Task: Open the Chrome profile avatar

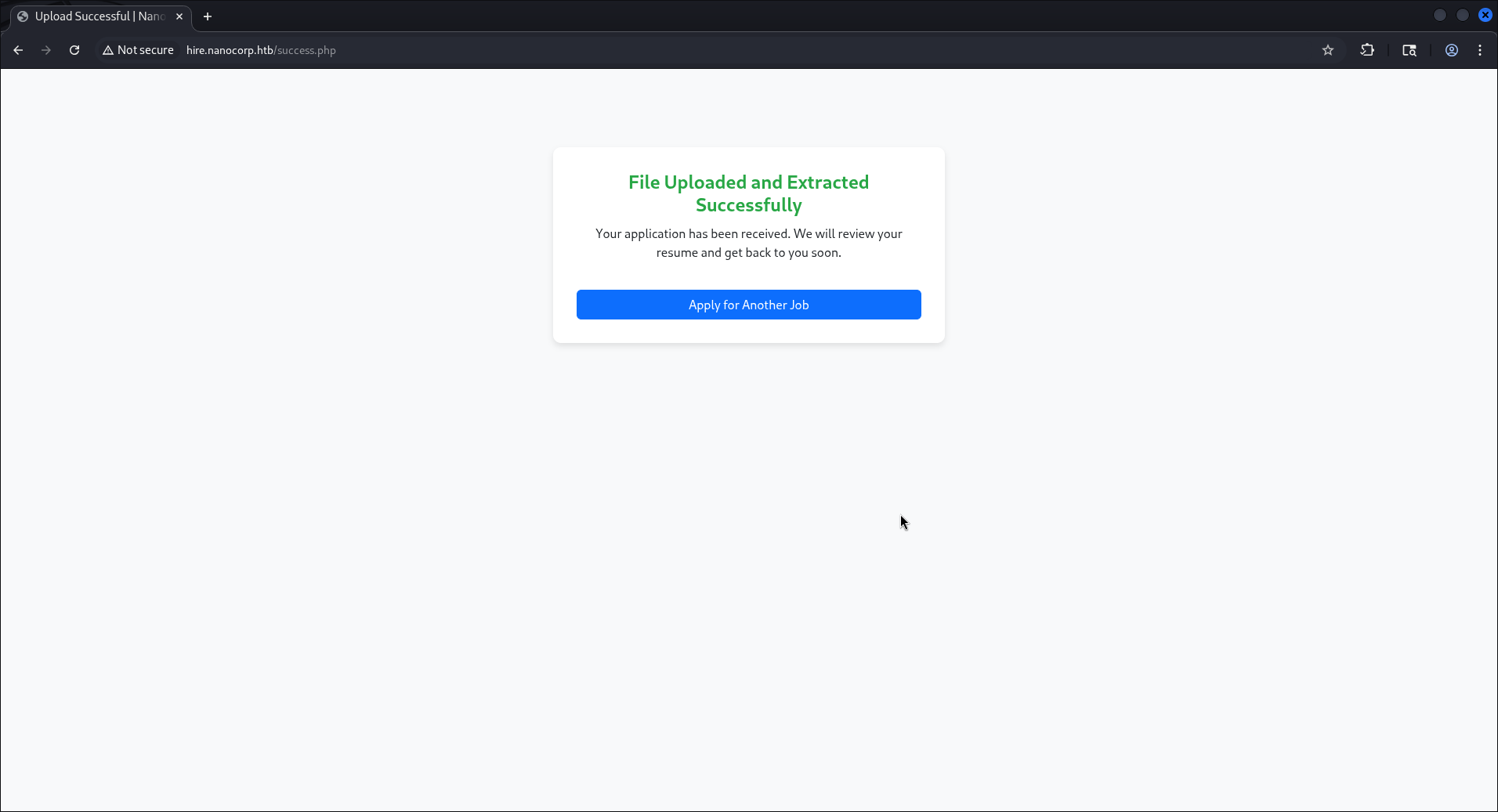Action: click(1451, 50)
